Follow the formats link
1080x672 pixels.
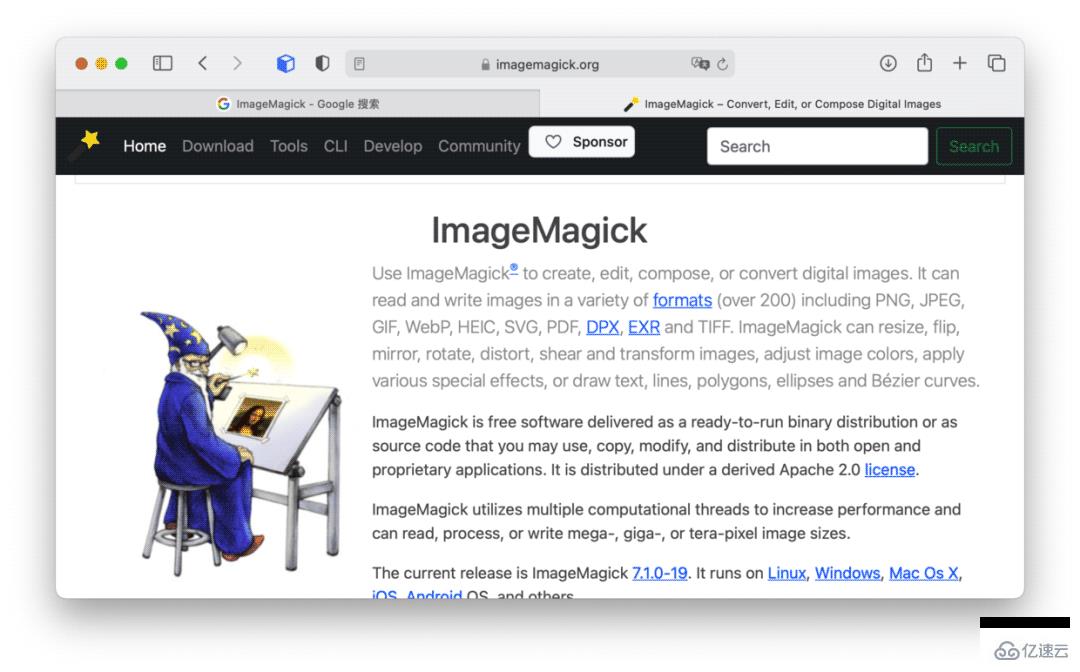[x=682, y=300]
